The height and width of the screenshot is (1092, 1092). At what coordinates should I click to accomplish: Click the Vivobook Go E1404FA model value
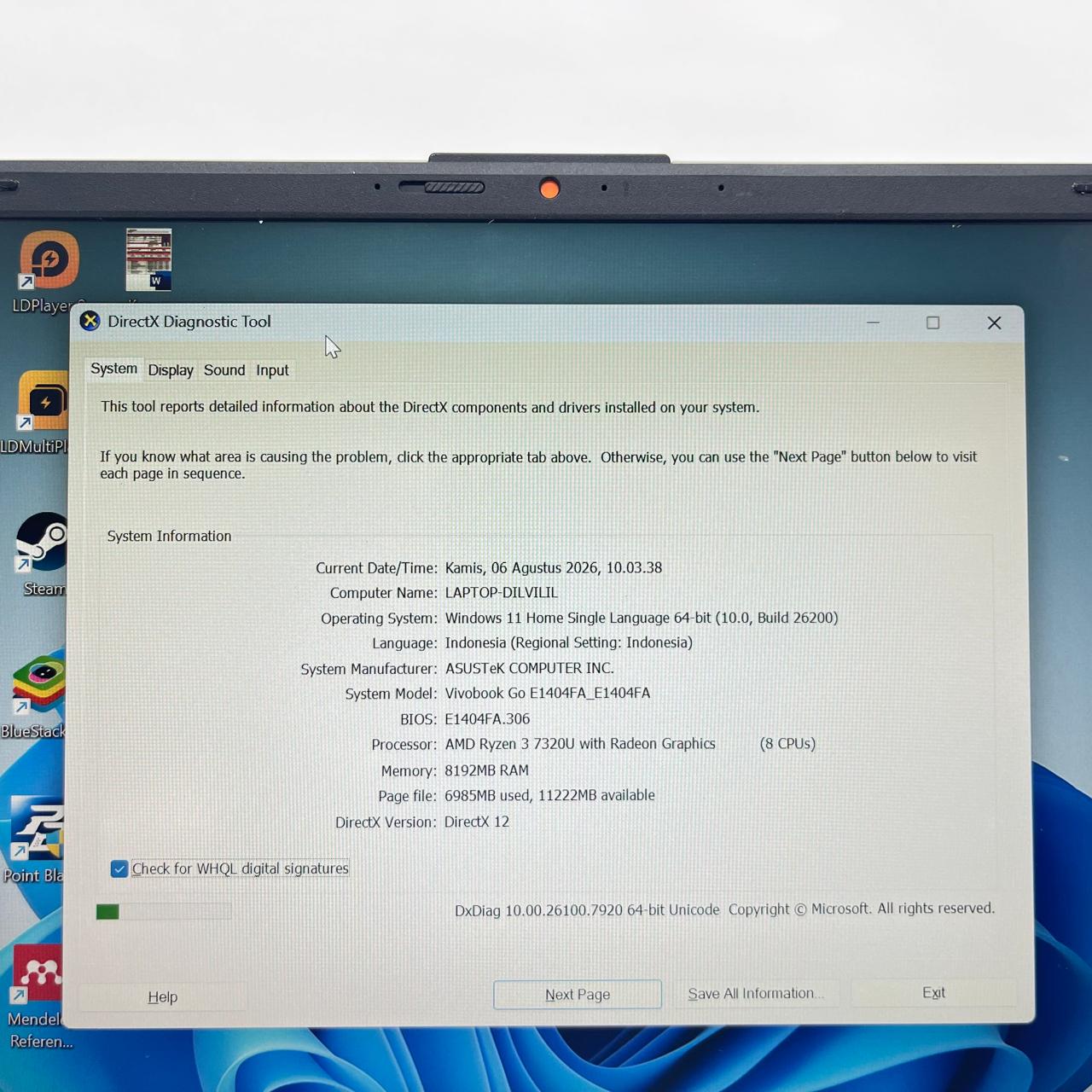(548, 693)
